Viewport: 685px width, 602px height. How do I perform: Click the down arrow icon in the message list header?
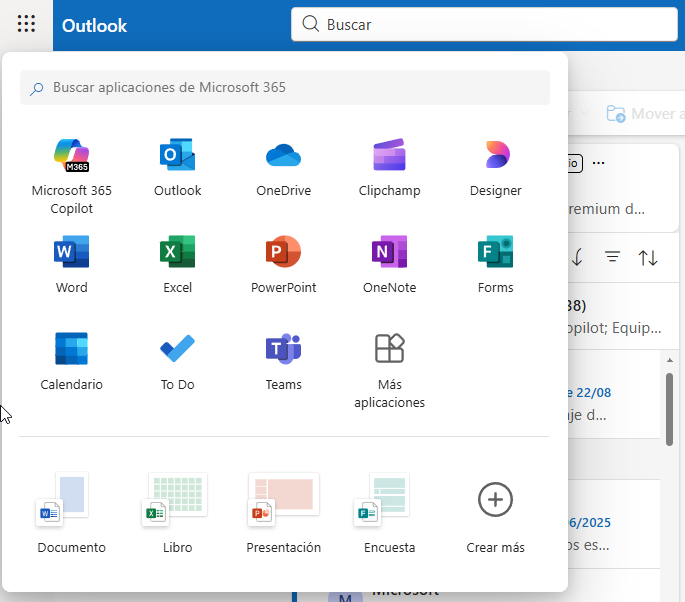click(x=577, y=257)
